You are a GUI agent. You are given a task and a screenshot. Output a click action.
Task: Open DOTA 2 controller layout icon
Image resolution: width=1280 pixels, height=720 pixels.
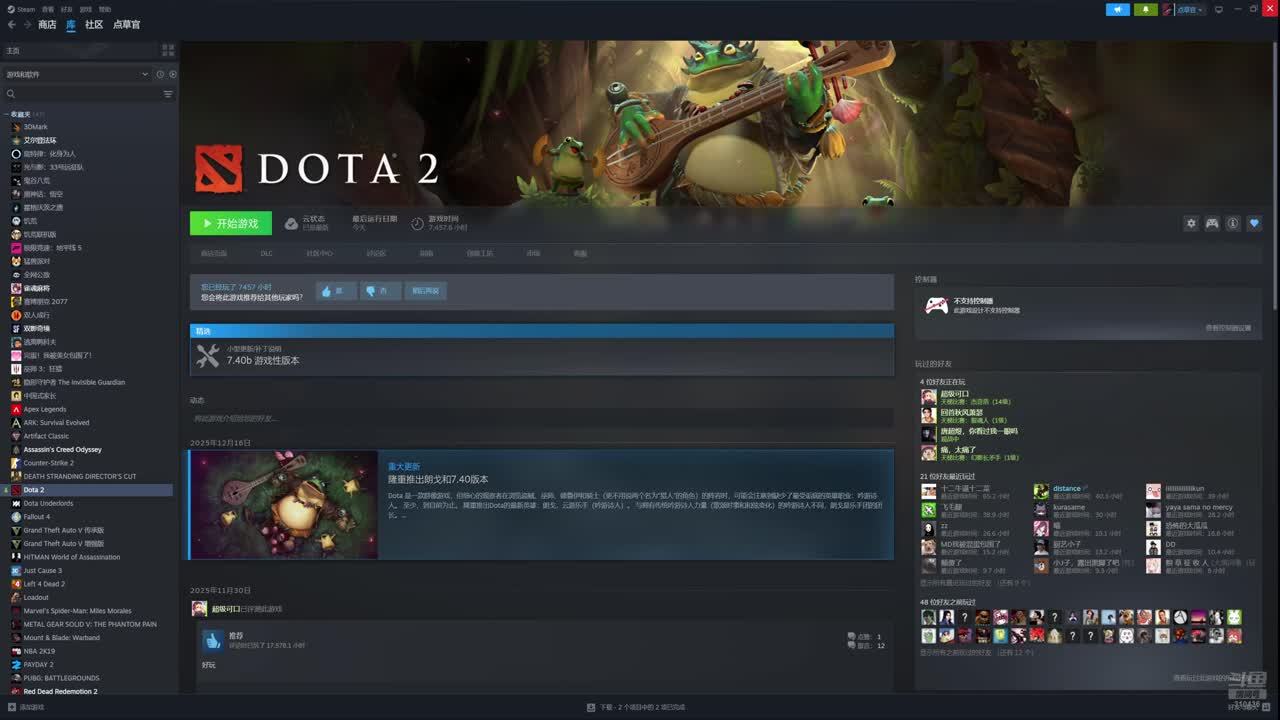(x=1211, y=223)
